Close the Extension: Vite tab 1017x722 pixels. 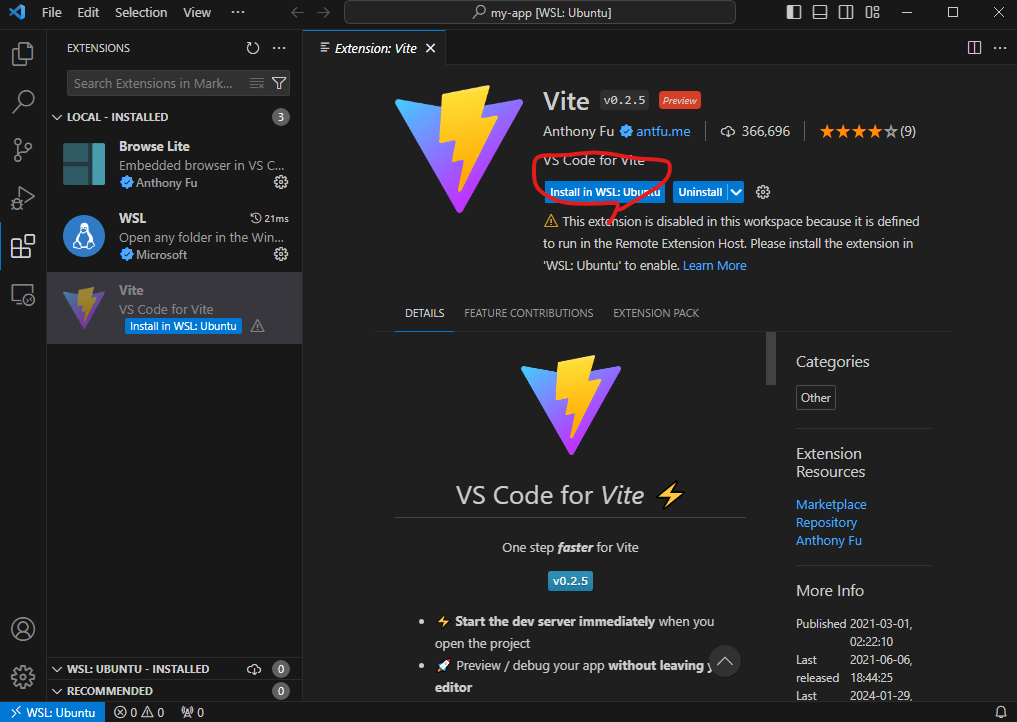click(x=430, y=49)
